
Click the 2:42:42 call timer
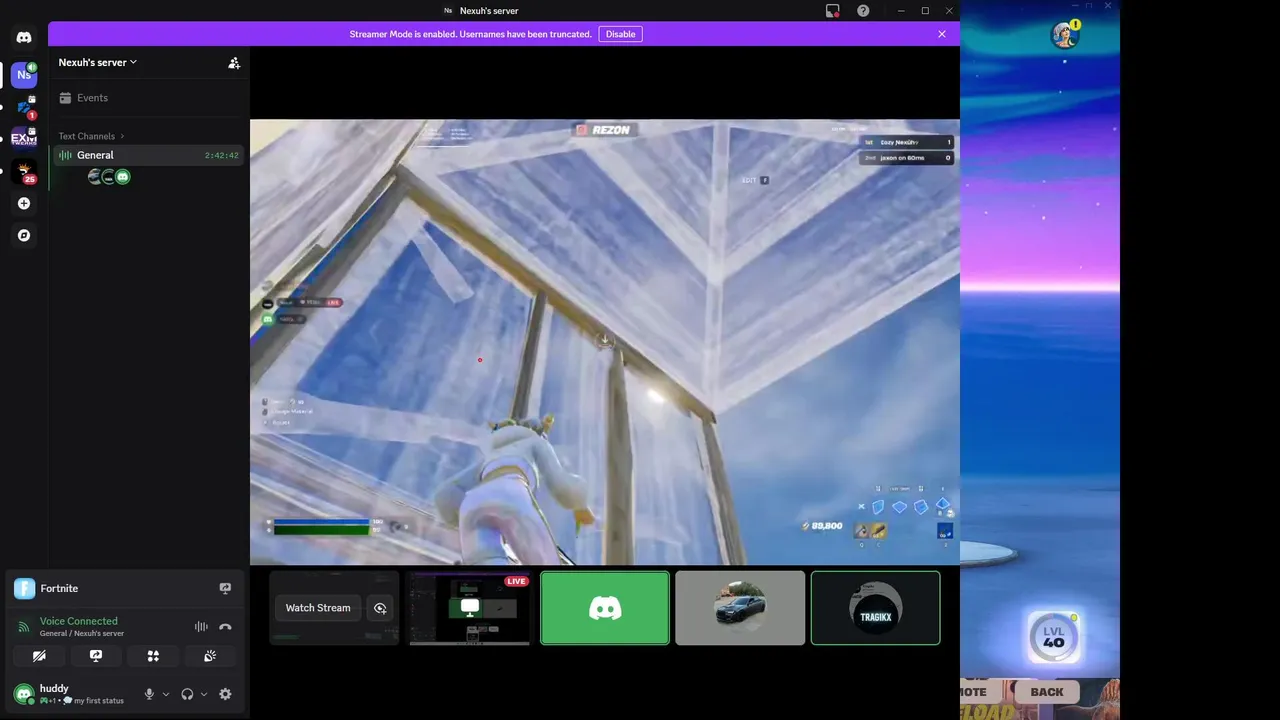pyautogui.click(x=221, y=156)
